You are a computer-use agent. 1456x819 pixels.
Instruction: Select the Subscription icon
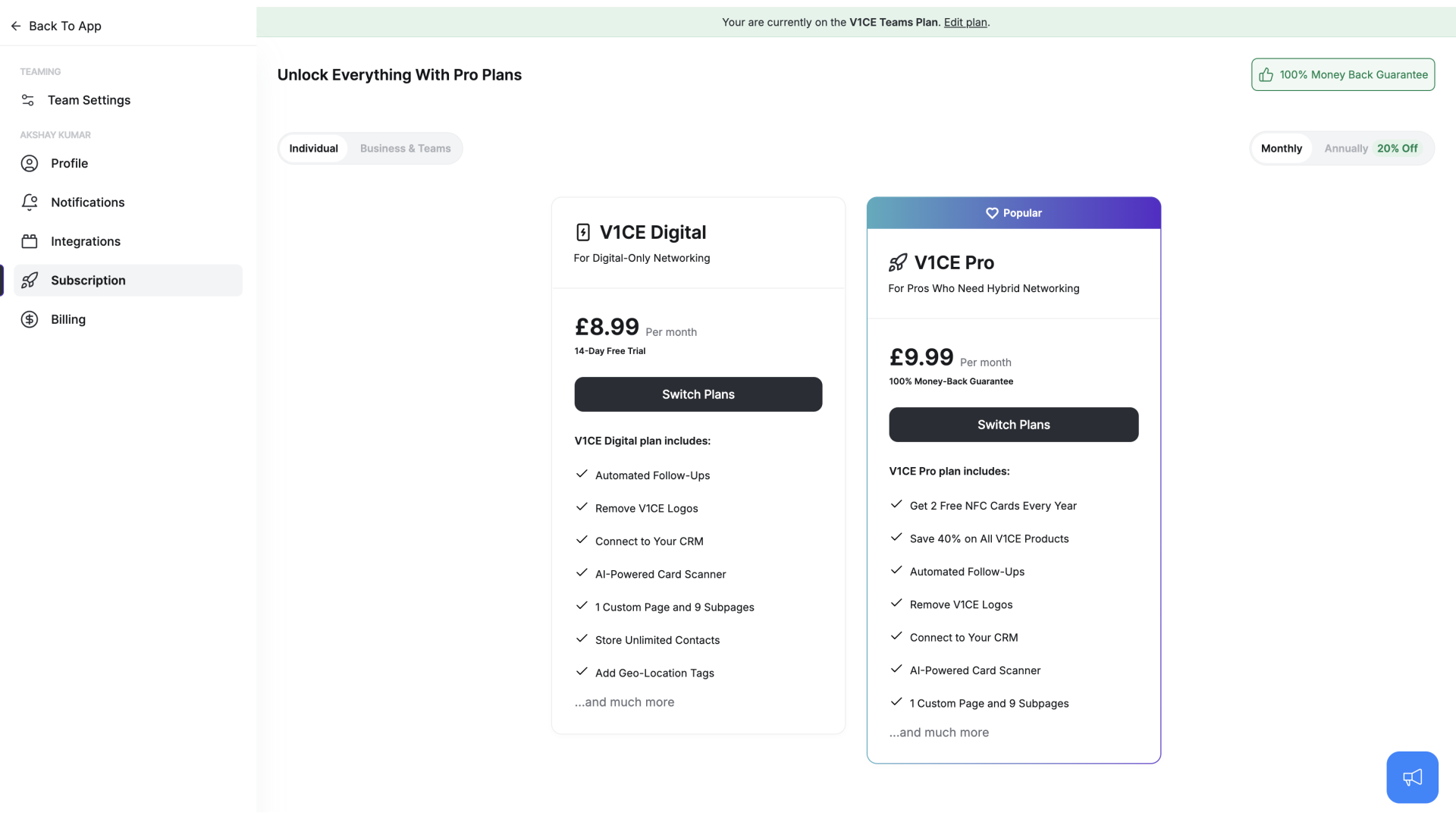coord(29,280)
